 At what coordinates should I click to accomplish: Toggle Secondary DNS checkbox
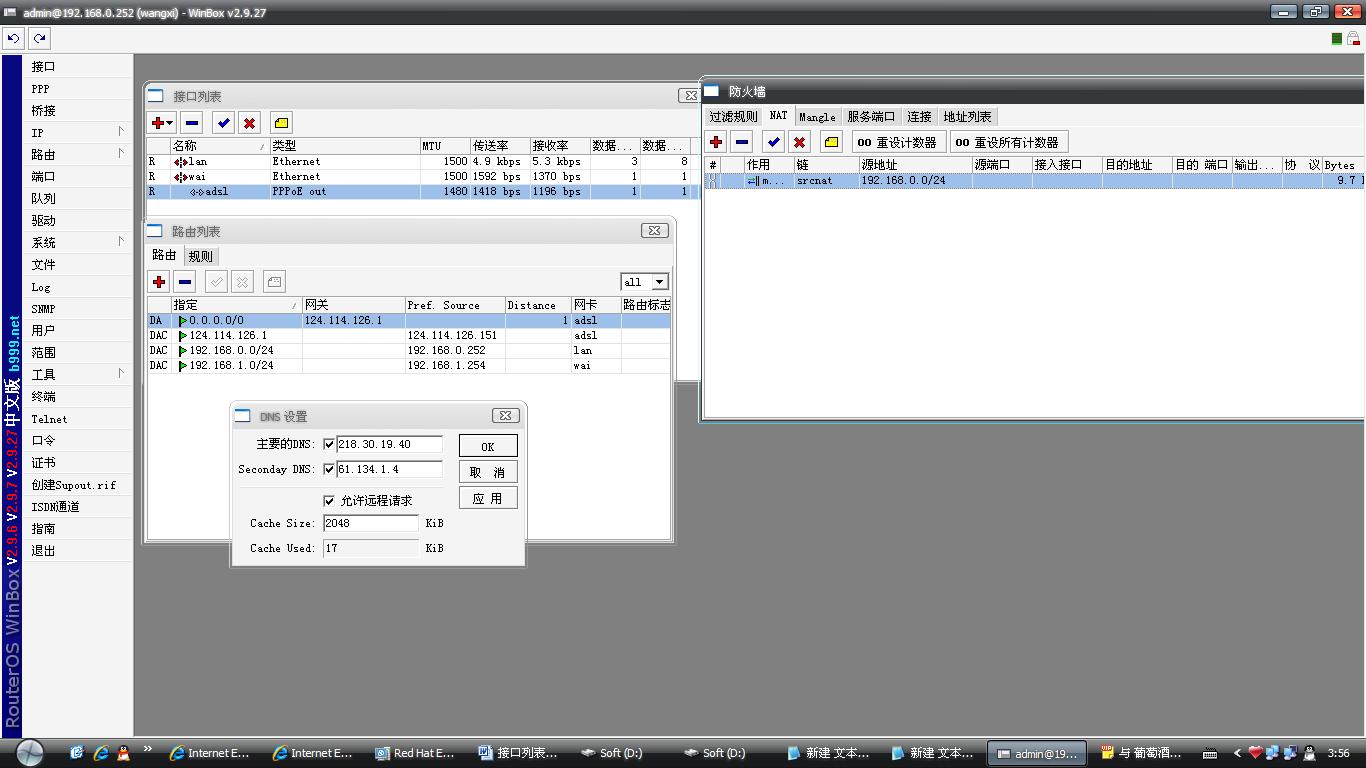(x=329, y=469)
